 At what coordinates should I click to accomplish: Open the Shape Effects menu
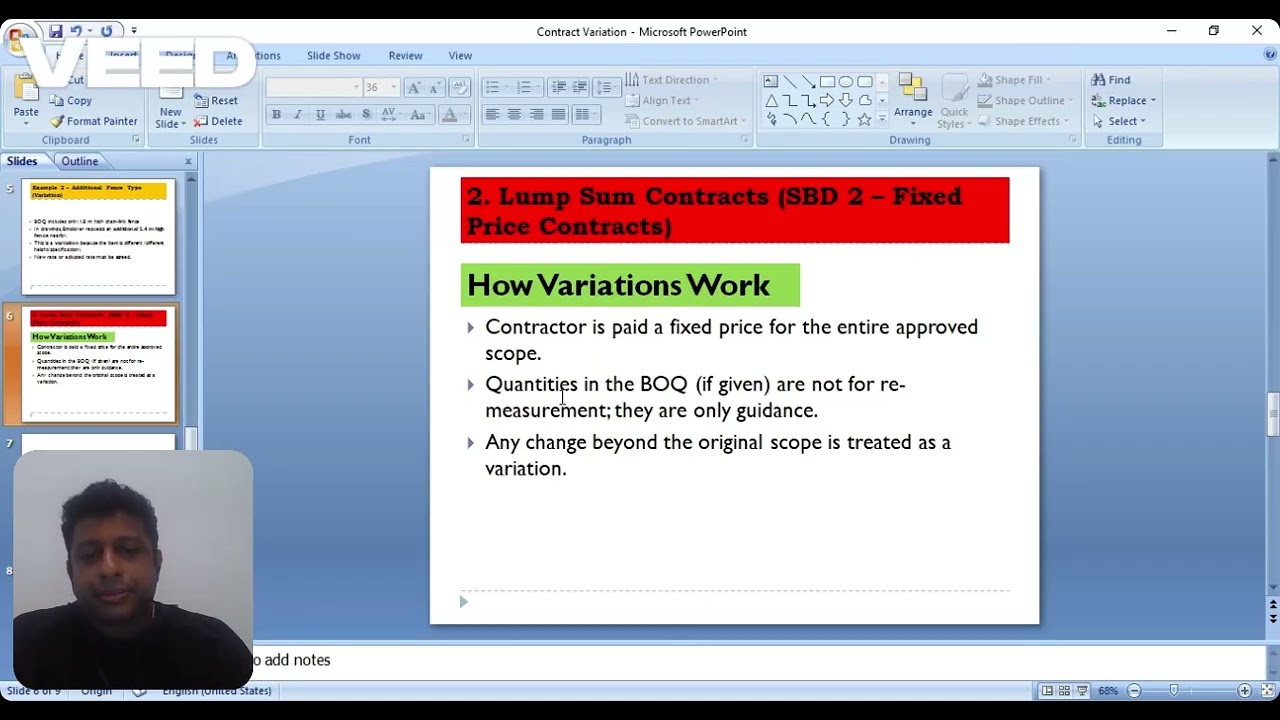1022,121
